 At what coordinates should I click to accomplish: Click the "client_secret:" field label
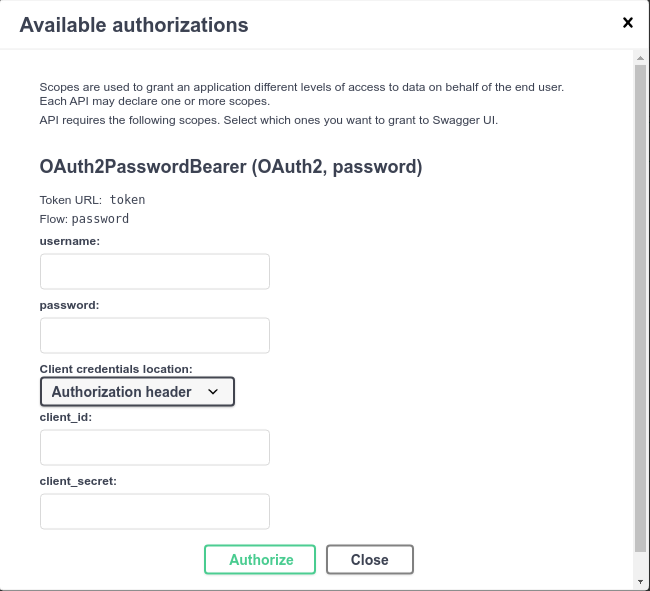coord(78,481)
